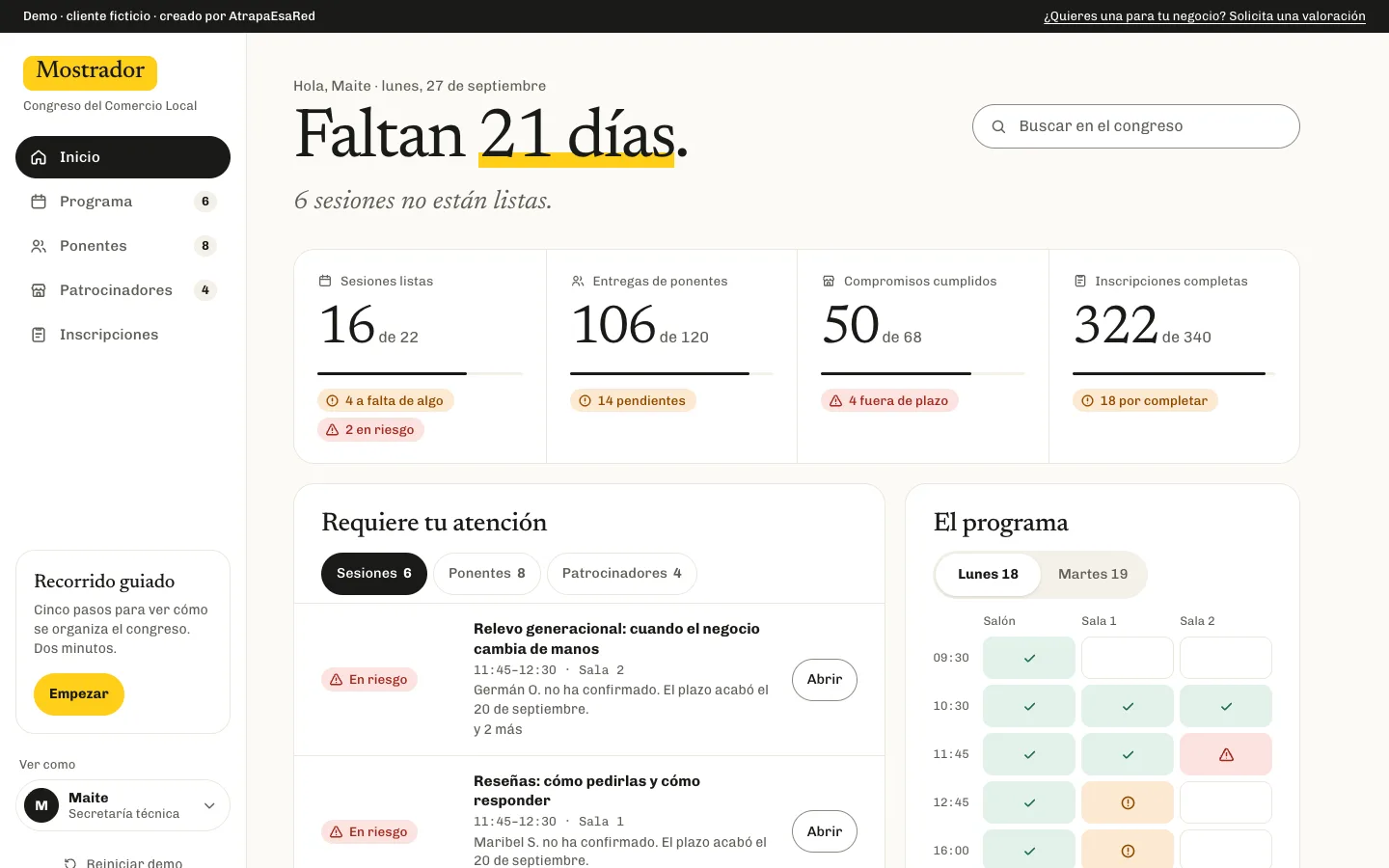Switch schedule to Martes 19
Viewport: 1389px width, 868px height.
coord(1093,574)
